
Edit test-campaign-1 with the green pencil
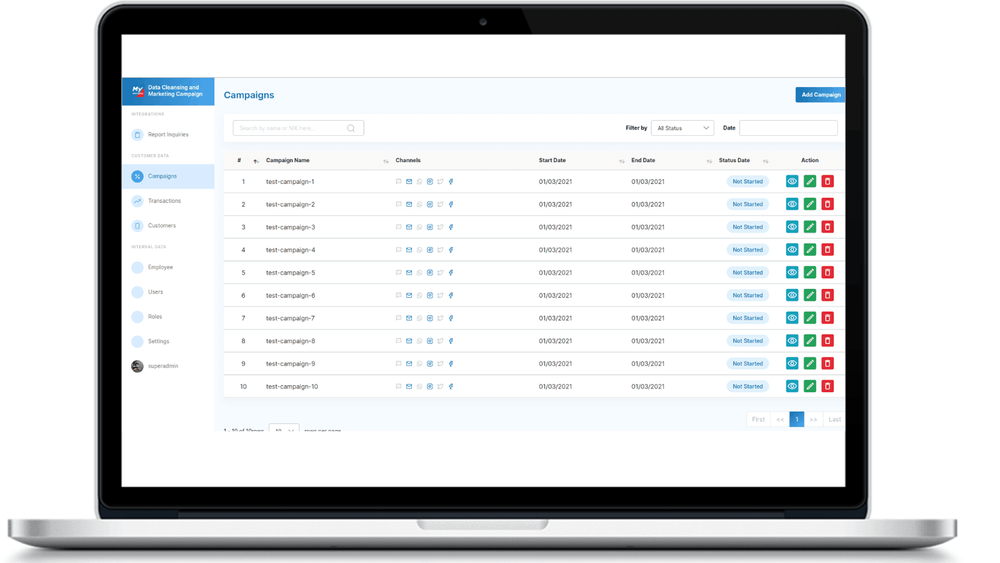[x=809, y=181]
